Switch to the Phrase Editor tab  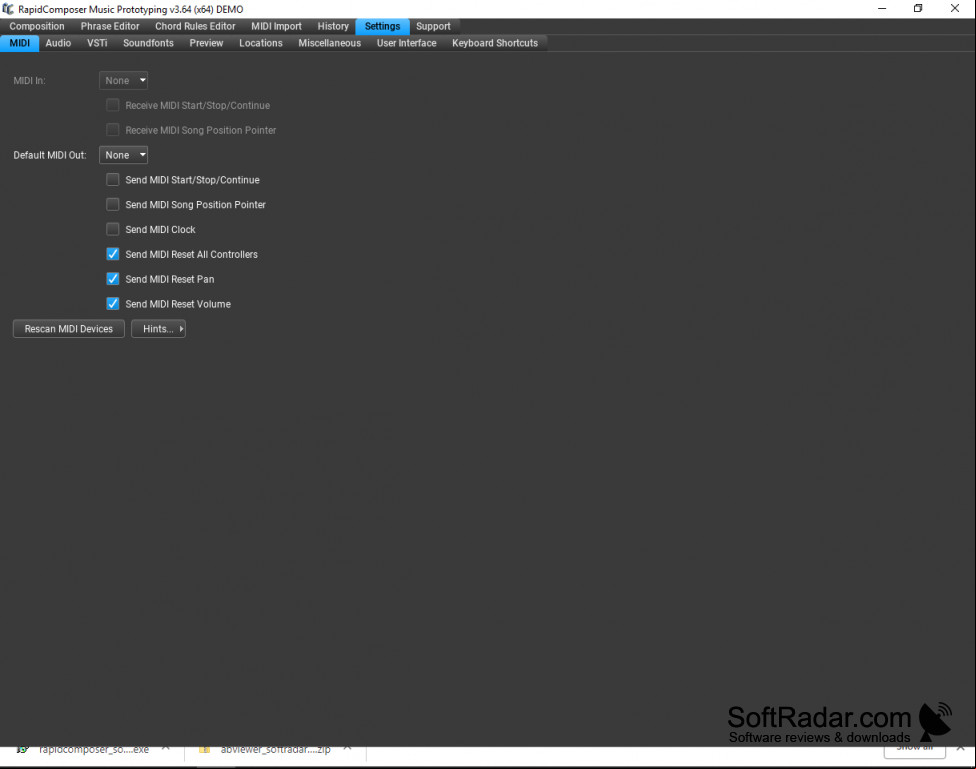[110, 26]
